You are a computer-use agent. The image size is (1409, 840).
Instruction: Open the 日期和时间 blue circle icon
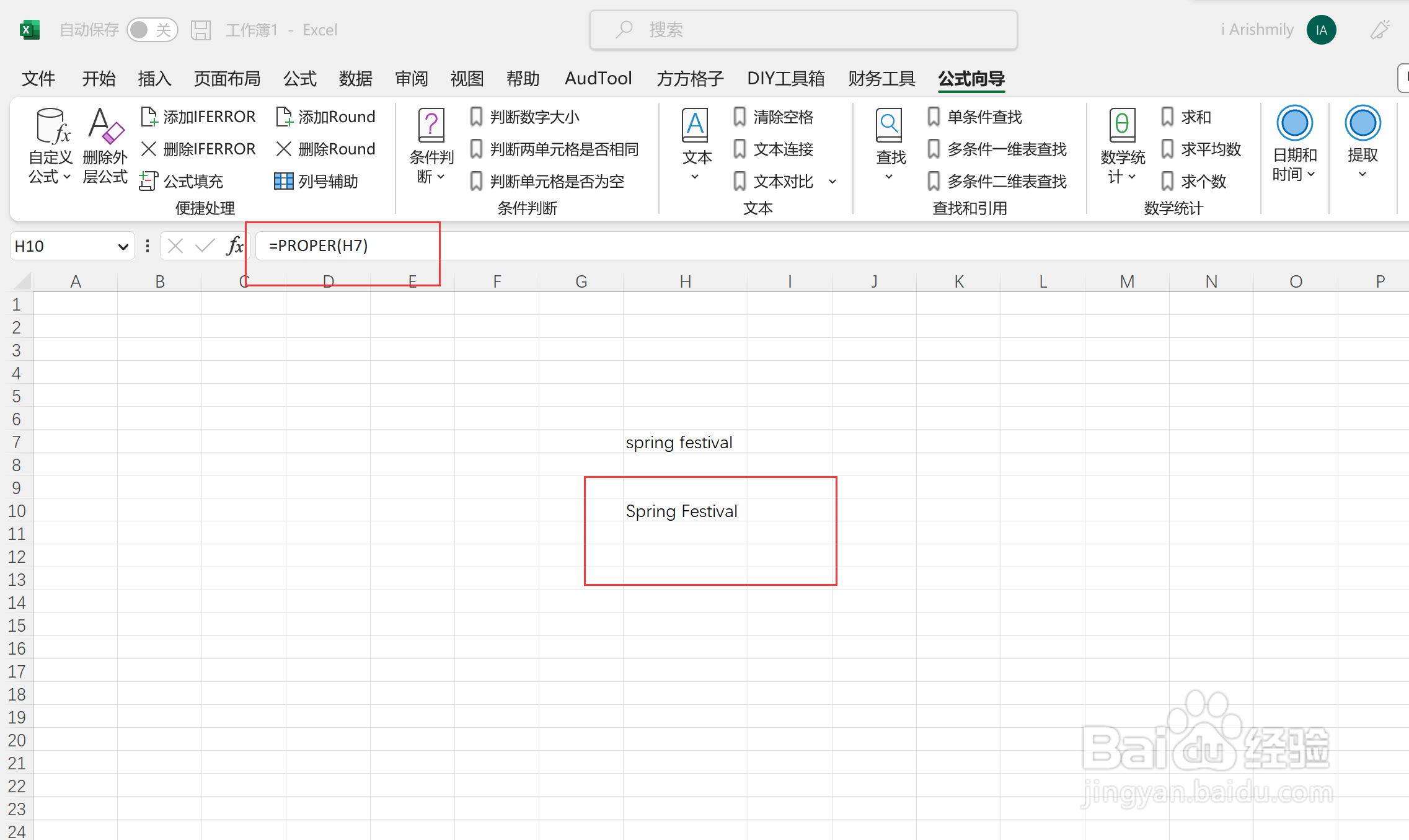tap(1294, 123)
